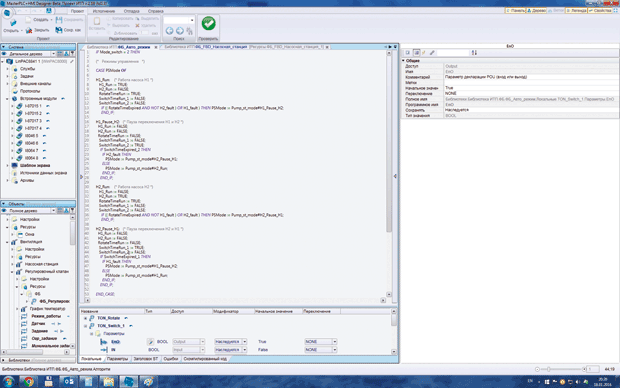Viewport: 620px width, 388px height.
Task: Click the Закрыть project icon
Action: point(28,30)
